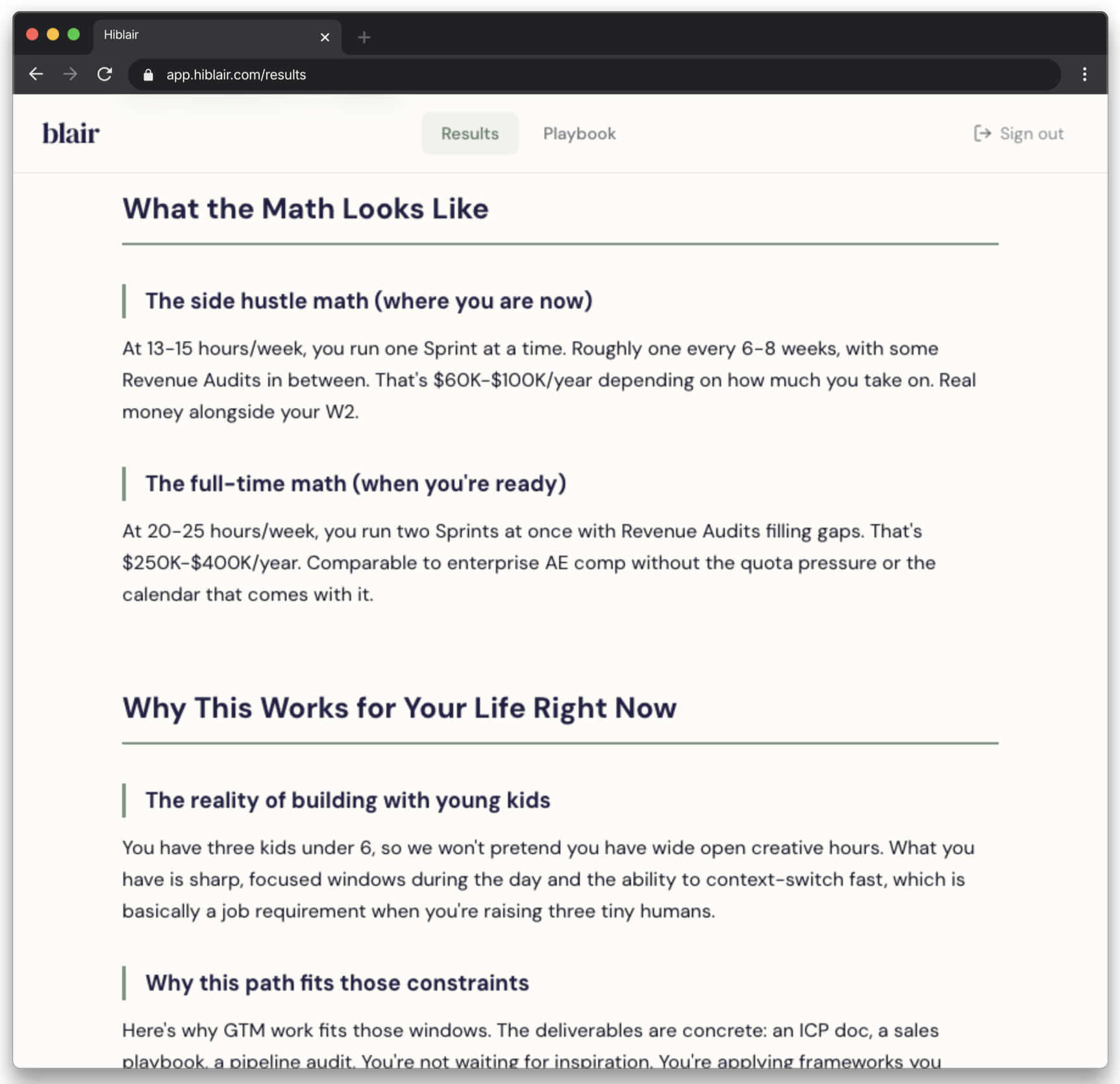
Task: Click the green maximize window button
Action: (x=73, y=34)
